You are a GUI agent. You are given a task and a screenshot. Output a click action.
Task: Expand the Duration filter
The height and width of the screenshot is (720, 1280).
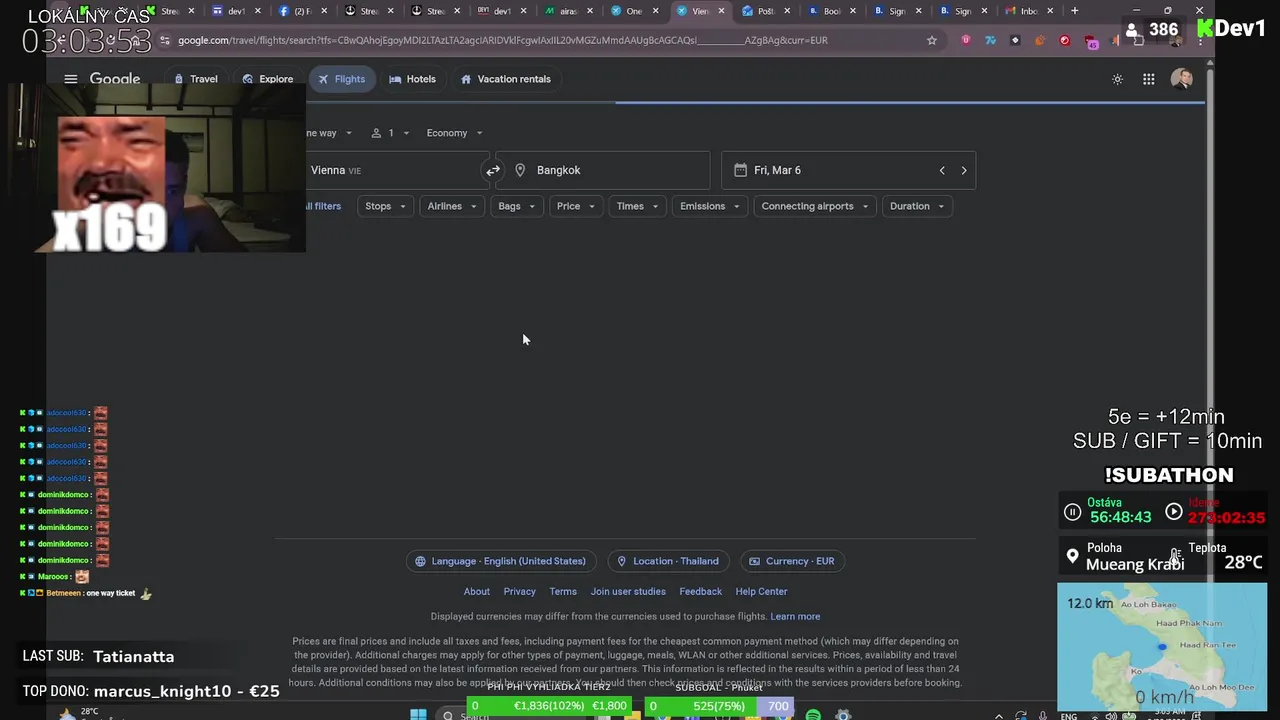click(x=917, y=206)
